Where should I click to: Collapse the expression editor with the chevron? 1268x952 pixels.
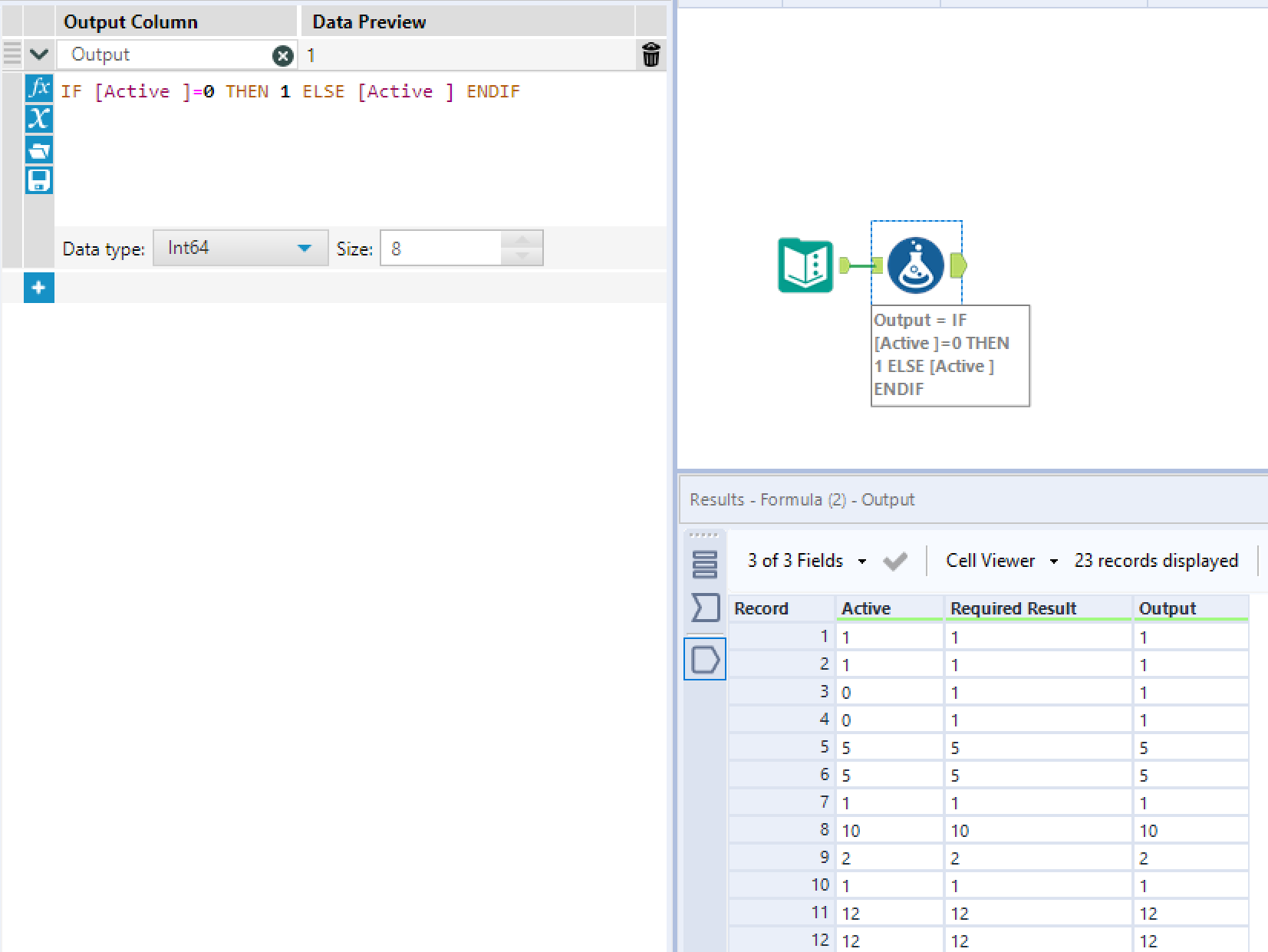pos(39,54)
